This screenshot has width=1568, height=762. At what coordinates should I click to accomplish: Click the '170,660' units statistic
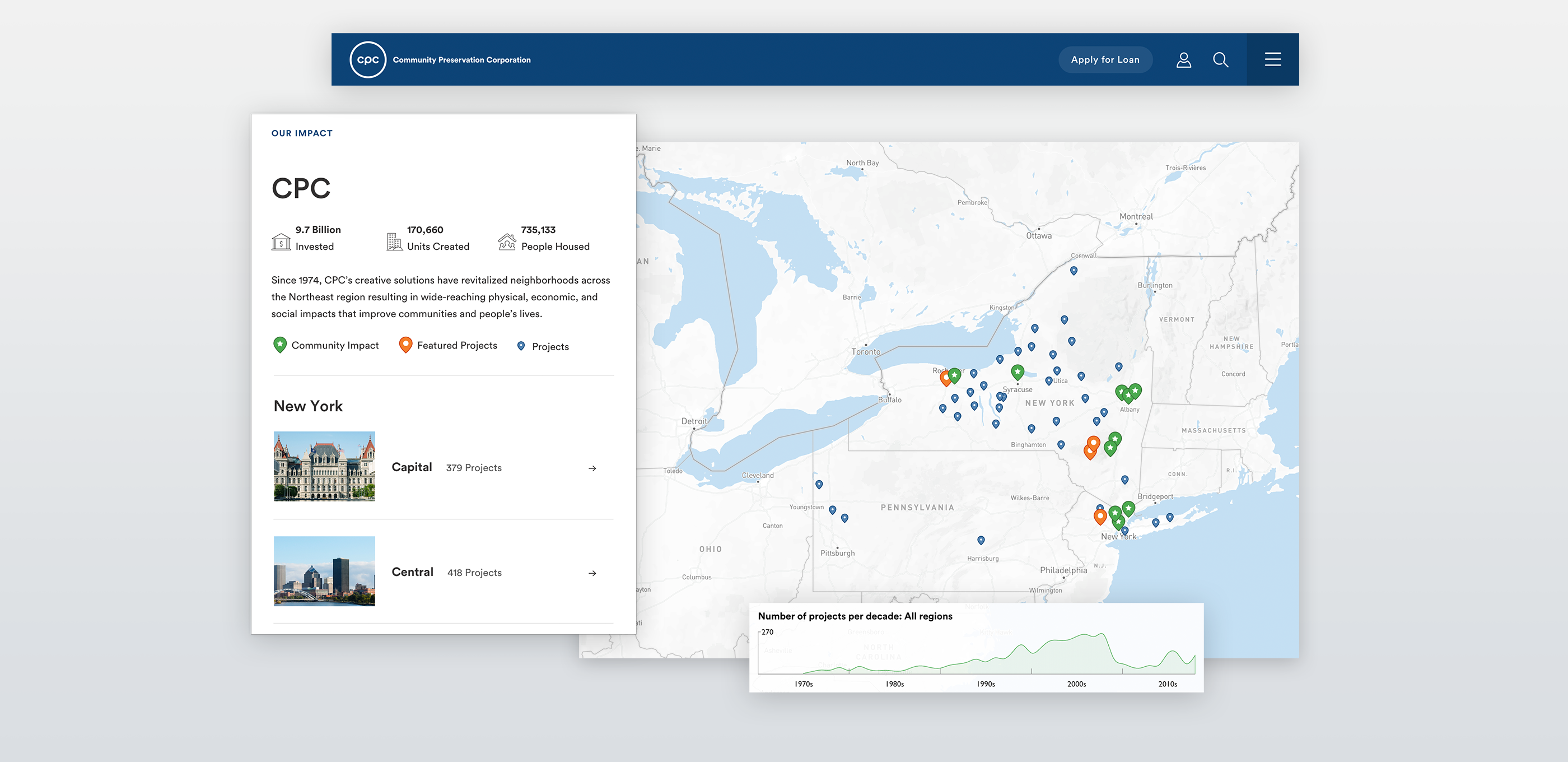click(x=425, y=230)
